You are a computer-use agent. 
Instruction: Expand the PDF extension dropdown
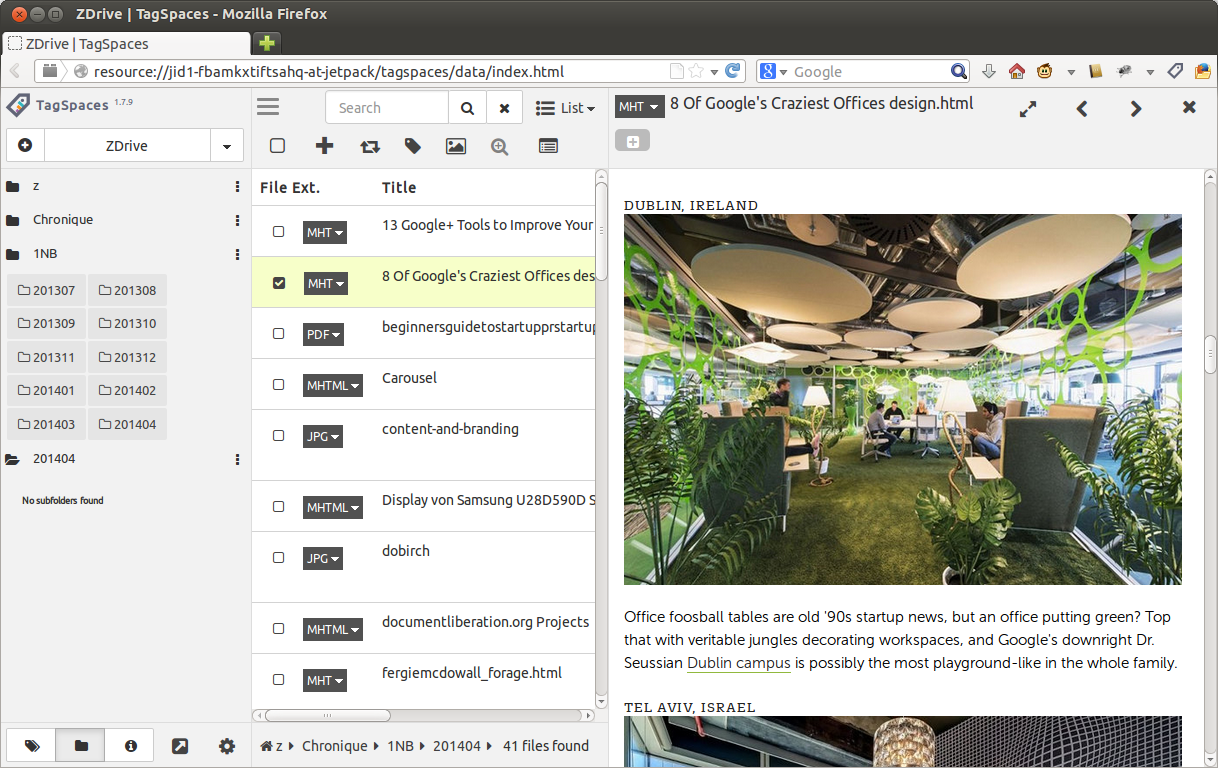click(323, 334)
